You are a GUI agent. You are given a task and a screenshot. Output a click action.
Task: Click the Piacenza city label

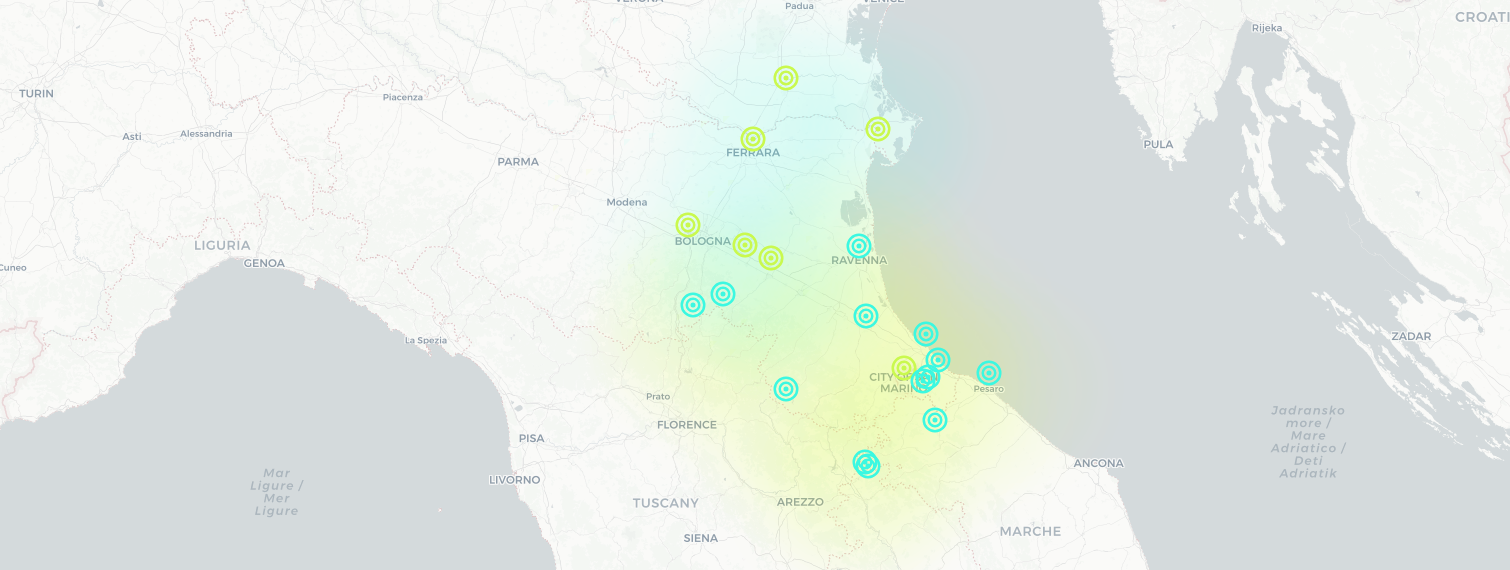(x=403, y=97)
